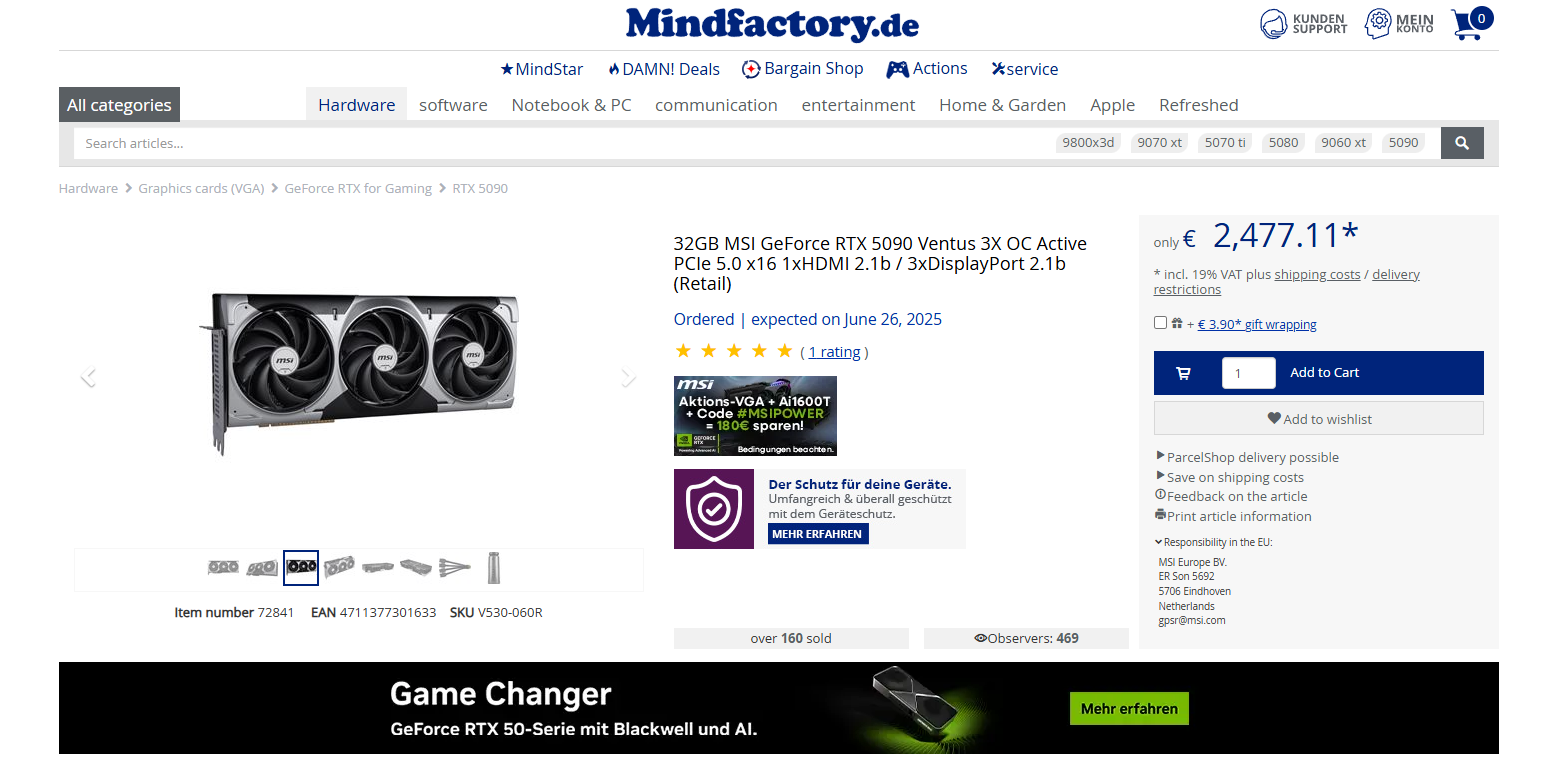Click the search magnifier button
This screenshot has width=1543, height=764.
click(1462, 143)
